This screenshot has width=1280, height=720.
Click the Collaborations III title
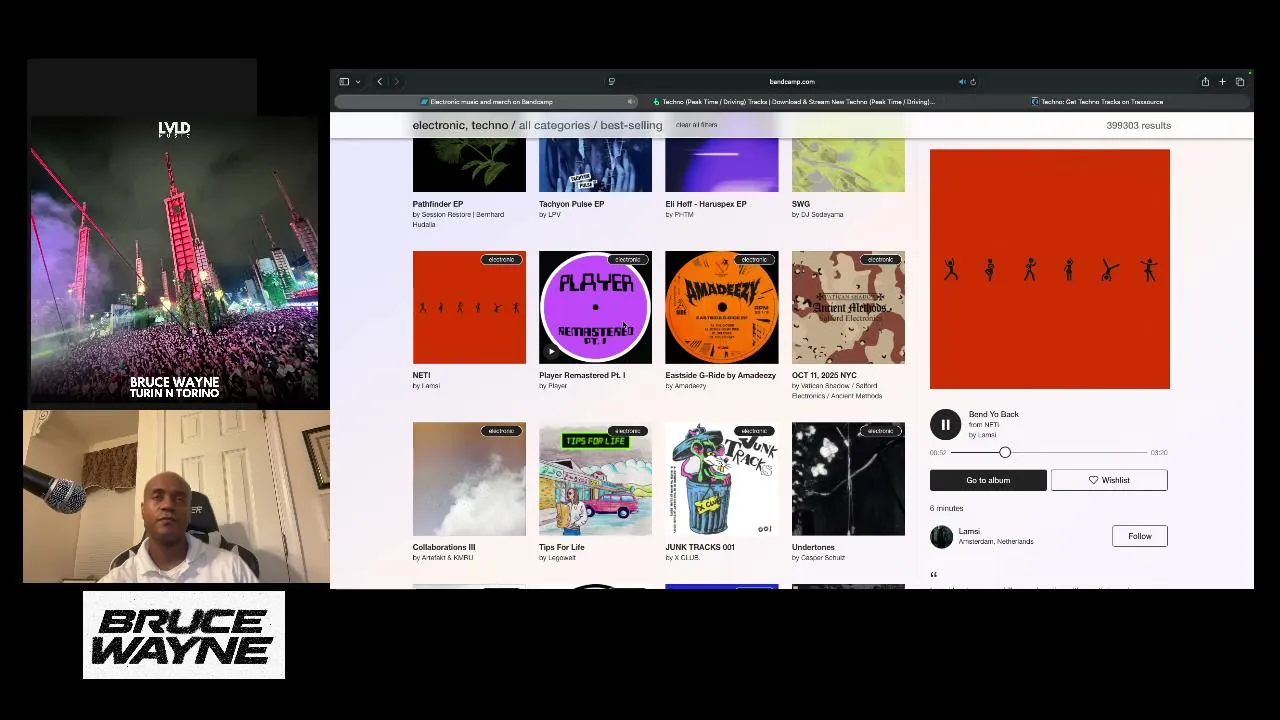pyautogui.click(x=444, y=548)
